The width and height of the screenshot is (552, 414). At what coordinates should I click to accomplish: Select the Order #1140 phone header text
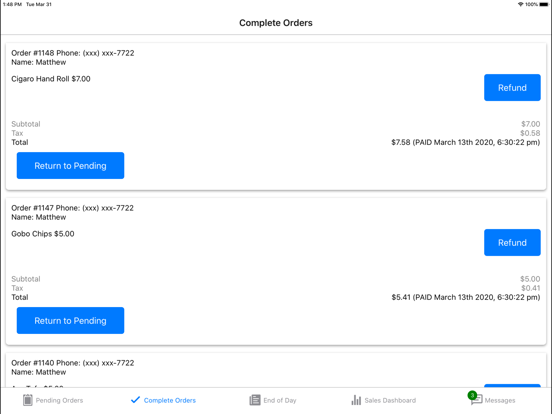coord(73,363)
